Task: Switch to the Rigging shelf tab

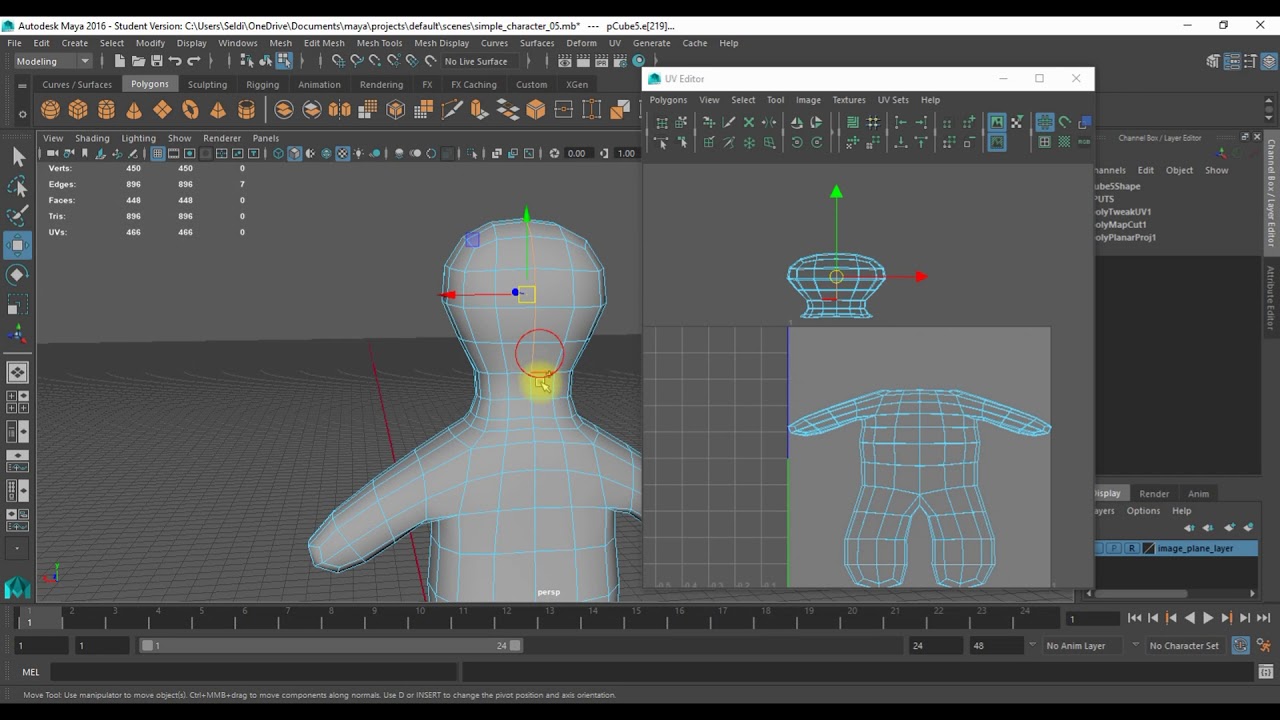Action: point(262,85)
